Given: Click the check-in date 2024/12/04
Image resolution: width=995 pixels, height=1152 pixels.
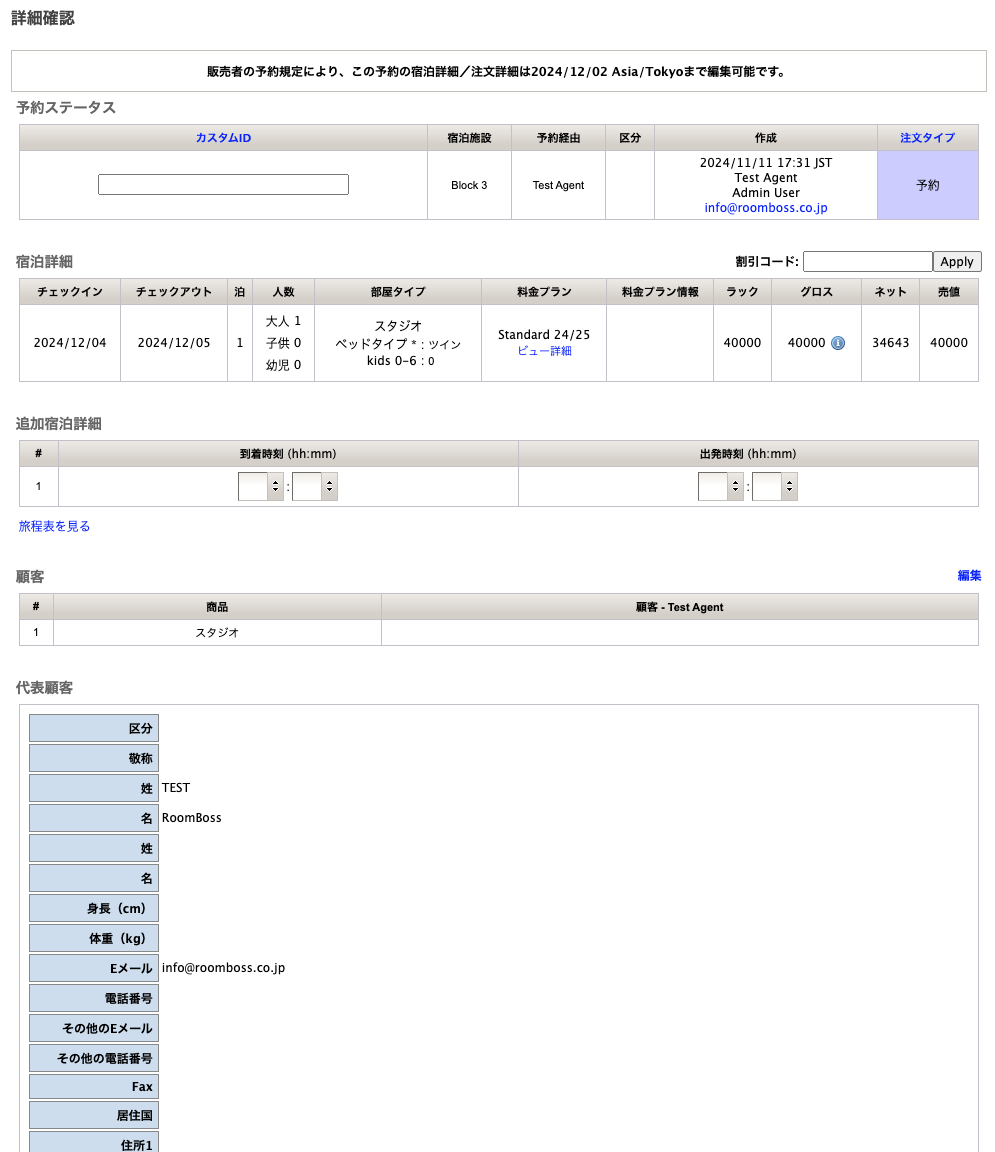Looking at the screenshot, I should 70,343.
